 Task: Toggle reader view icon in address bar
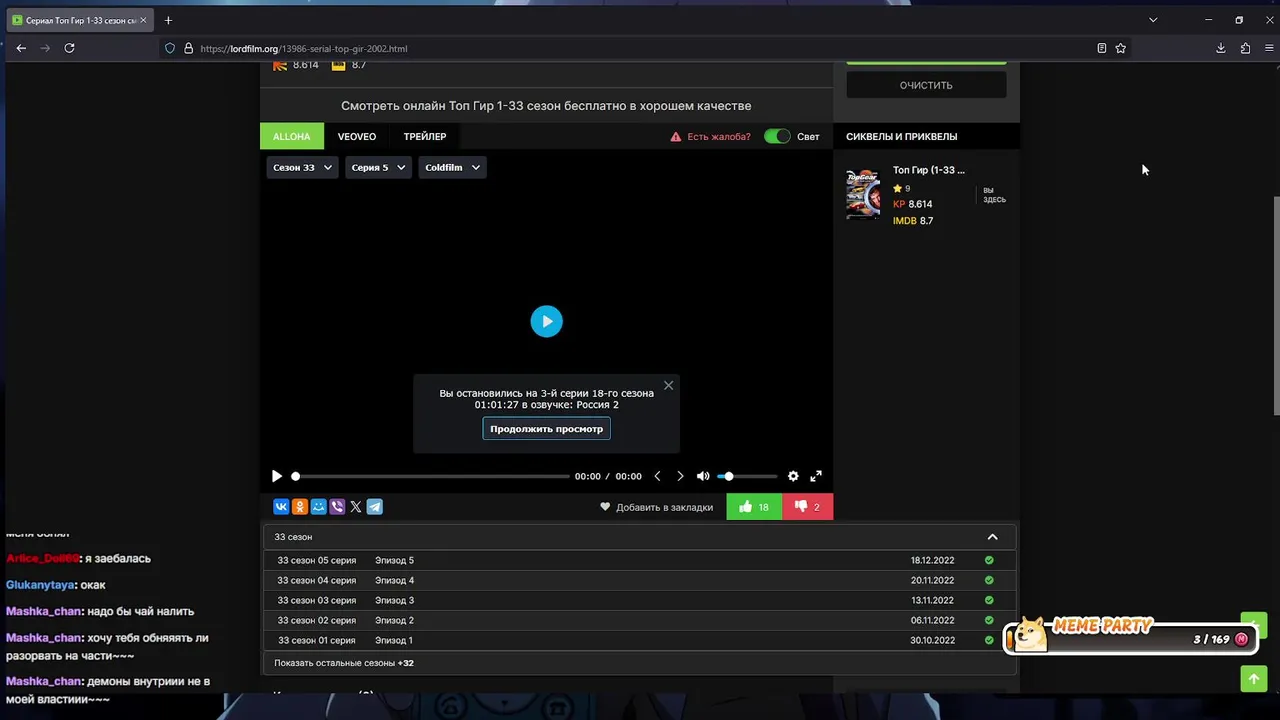(x=1101, y=48)
